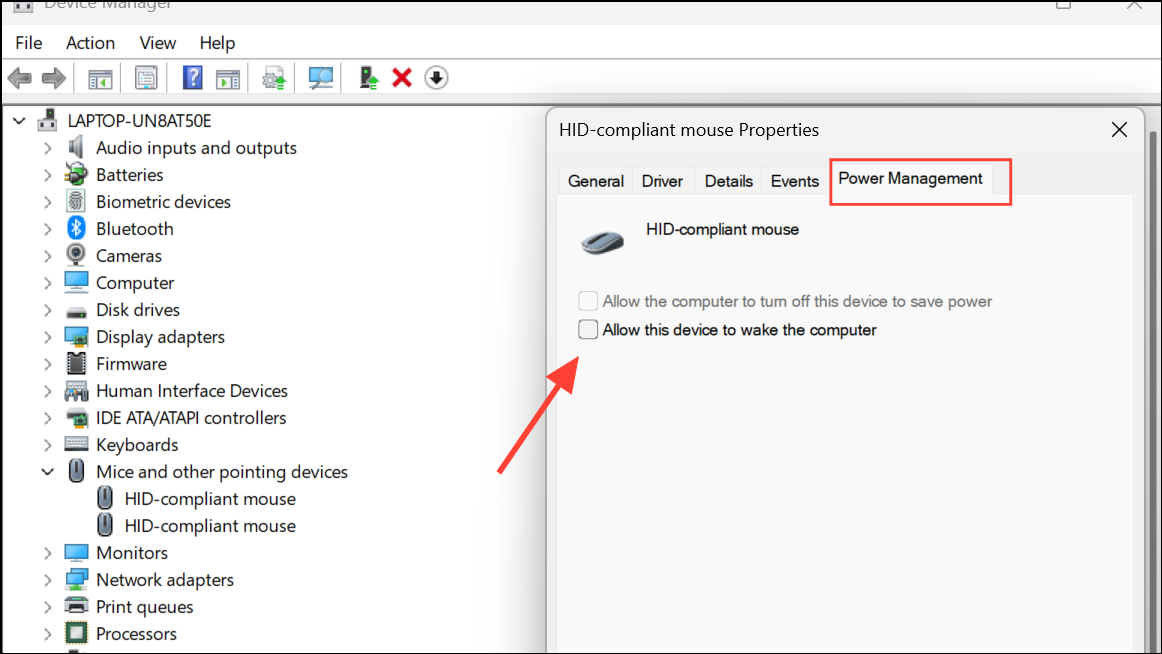Open the View menu

pyautogui.click(x=158, y=43)
